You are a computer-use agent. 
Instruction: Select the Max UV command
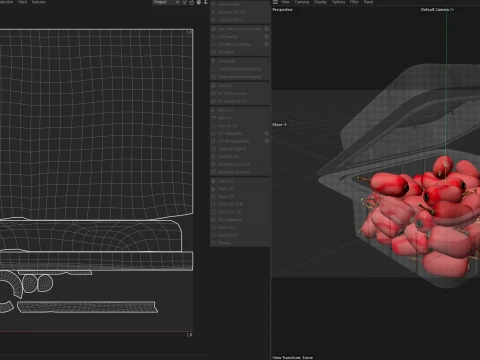coord(240,86)
